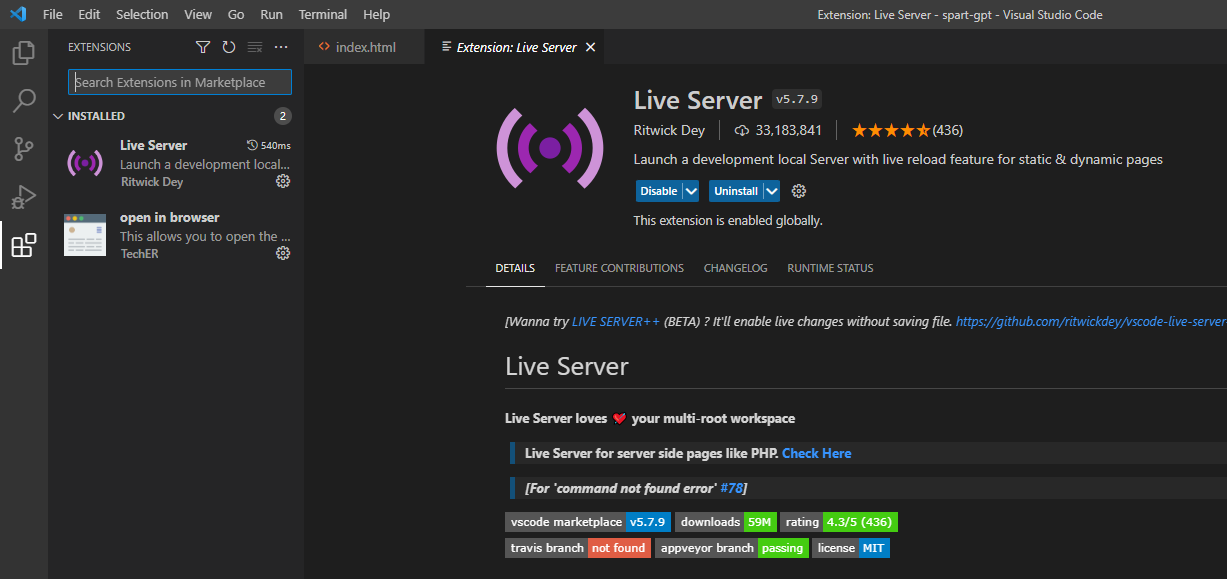The height and width of the screenshot is (579, 1227).
Task: Filter extensions with the funnel icon
Action: coord(203,47)
